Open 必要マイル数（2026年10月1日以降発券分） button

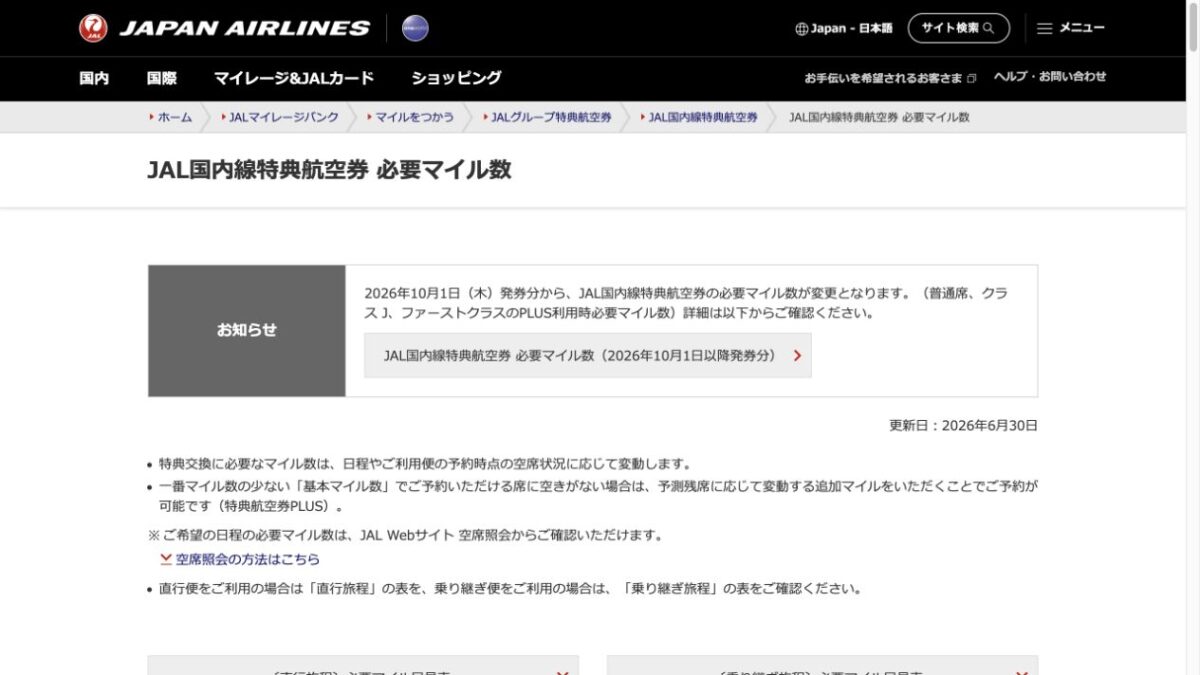pyautogui.click(x=588, y=355)
